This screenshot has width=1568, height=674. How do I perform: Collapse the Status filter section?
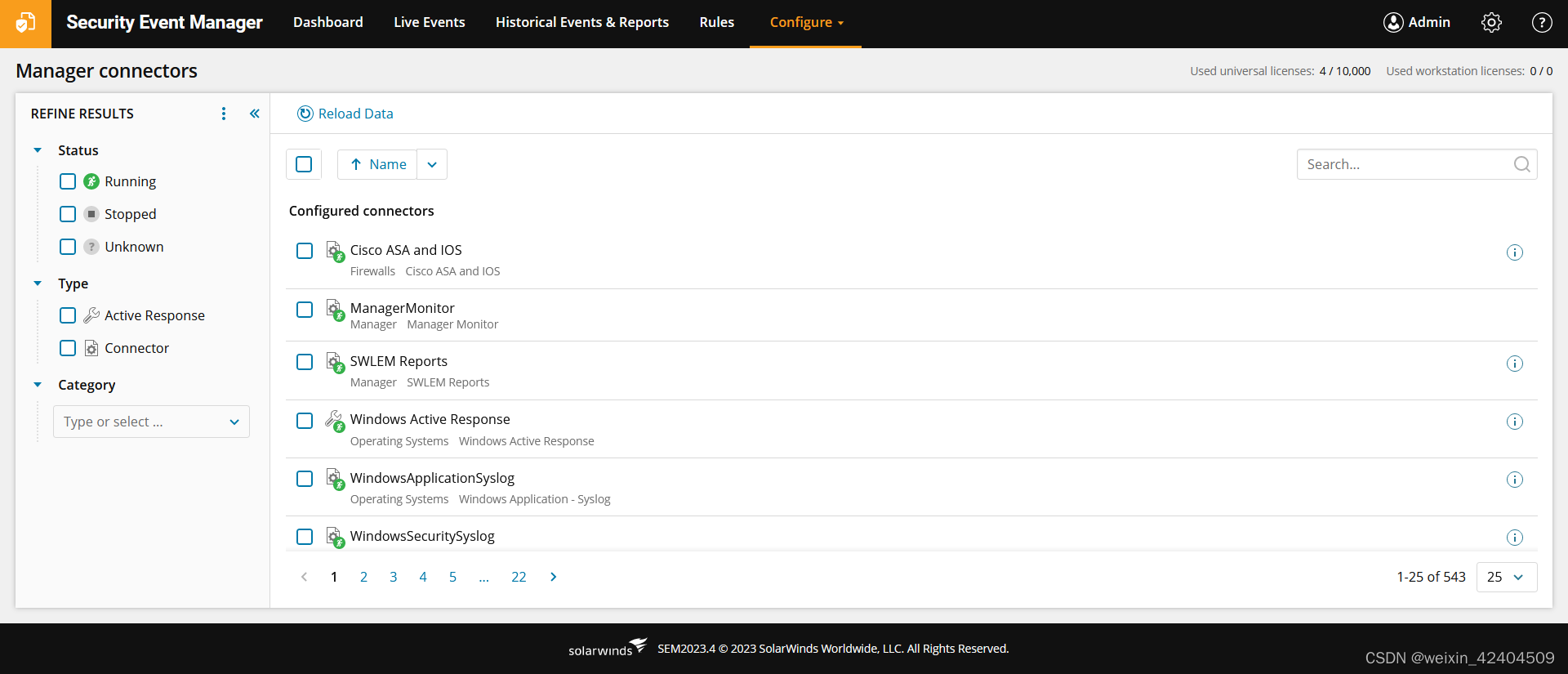point(38,150)
